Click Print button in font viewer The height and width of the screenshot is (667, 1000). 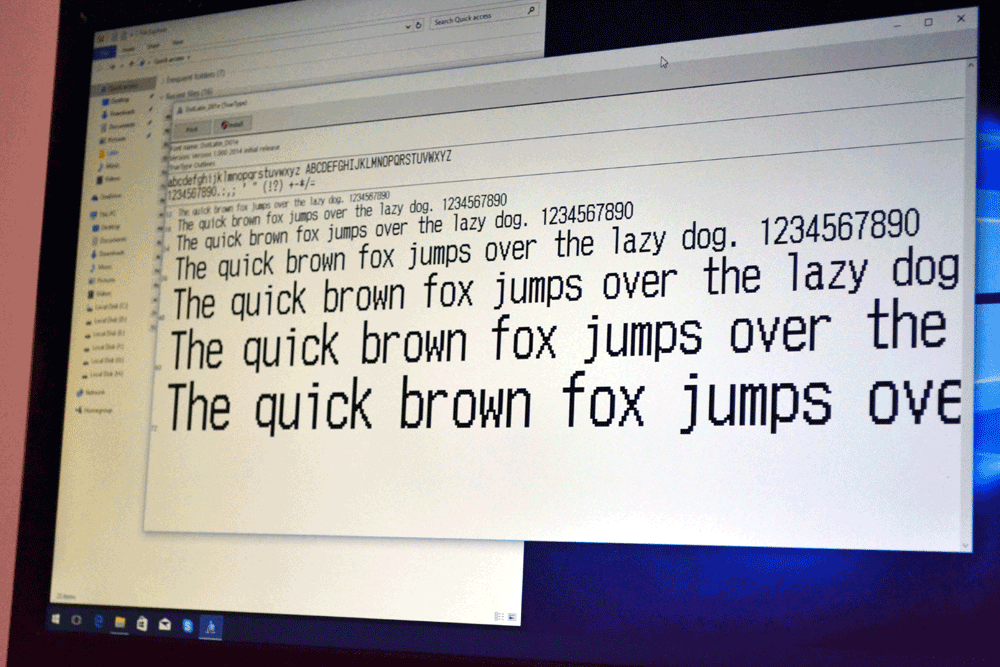[x=192, y=129]
